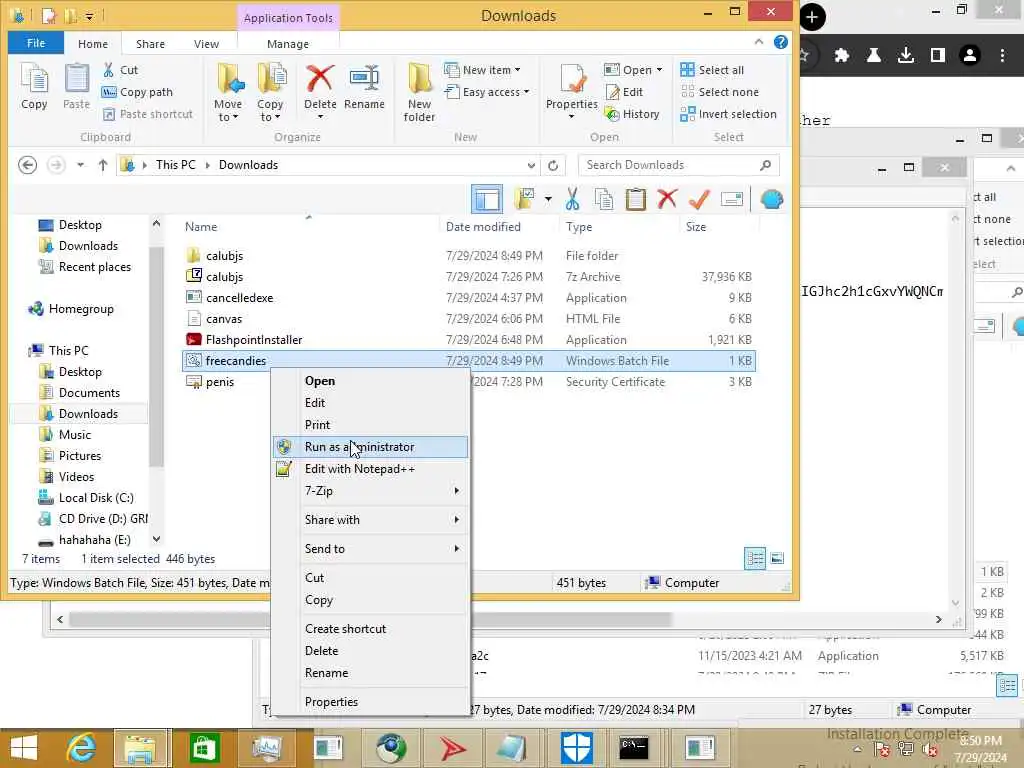This screenshot has width=1024, height=768.
Task: Click the up-arrow parent folder button
Action: coord(103,165)
